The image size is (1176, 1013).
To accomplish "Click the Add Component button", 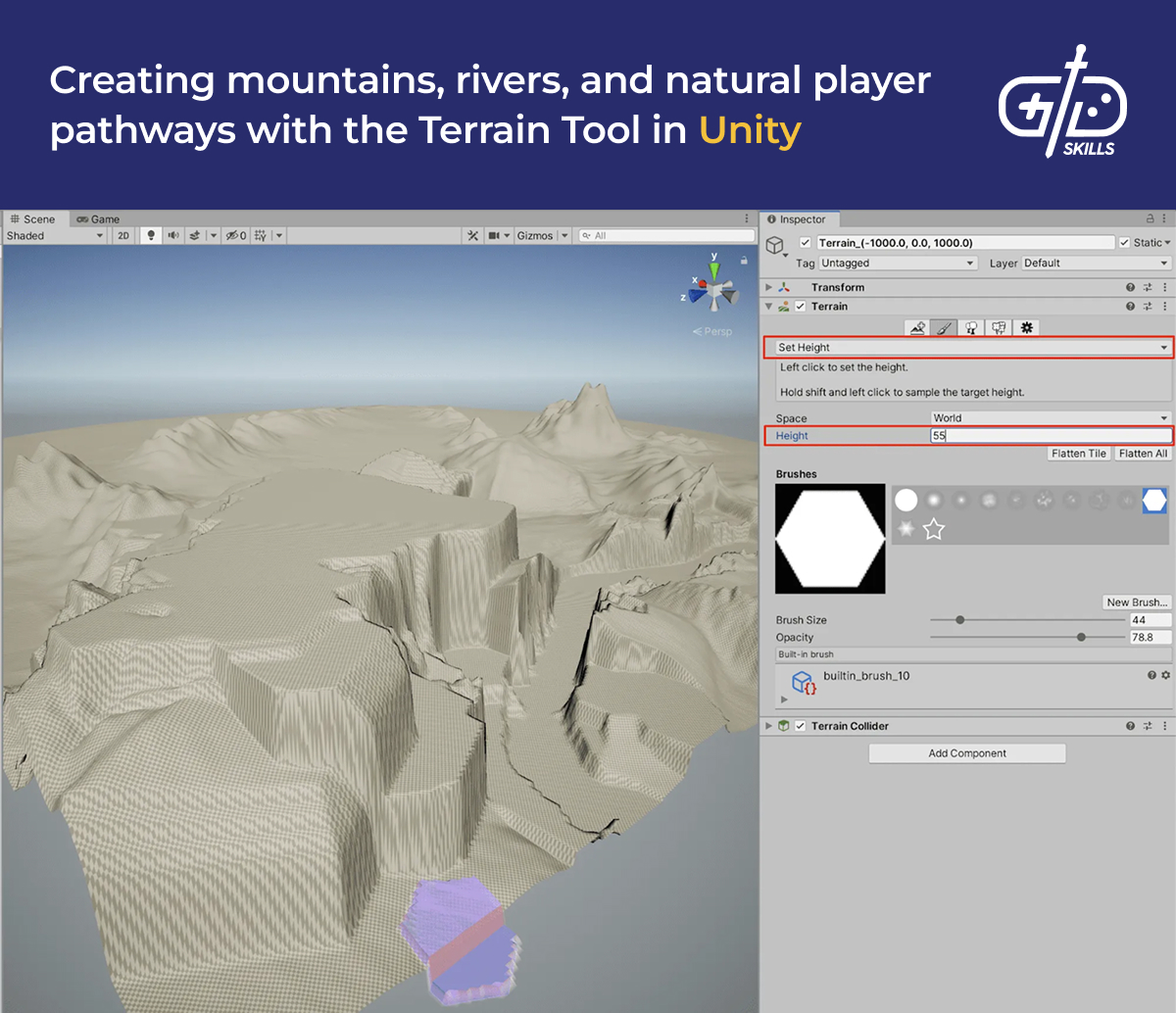I will click(x=967, y=753).
